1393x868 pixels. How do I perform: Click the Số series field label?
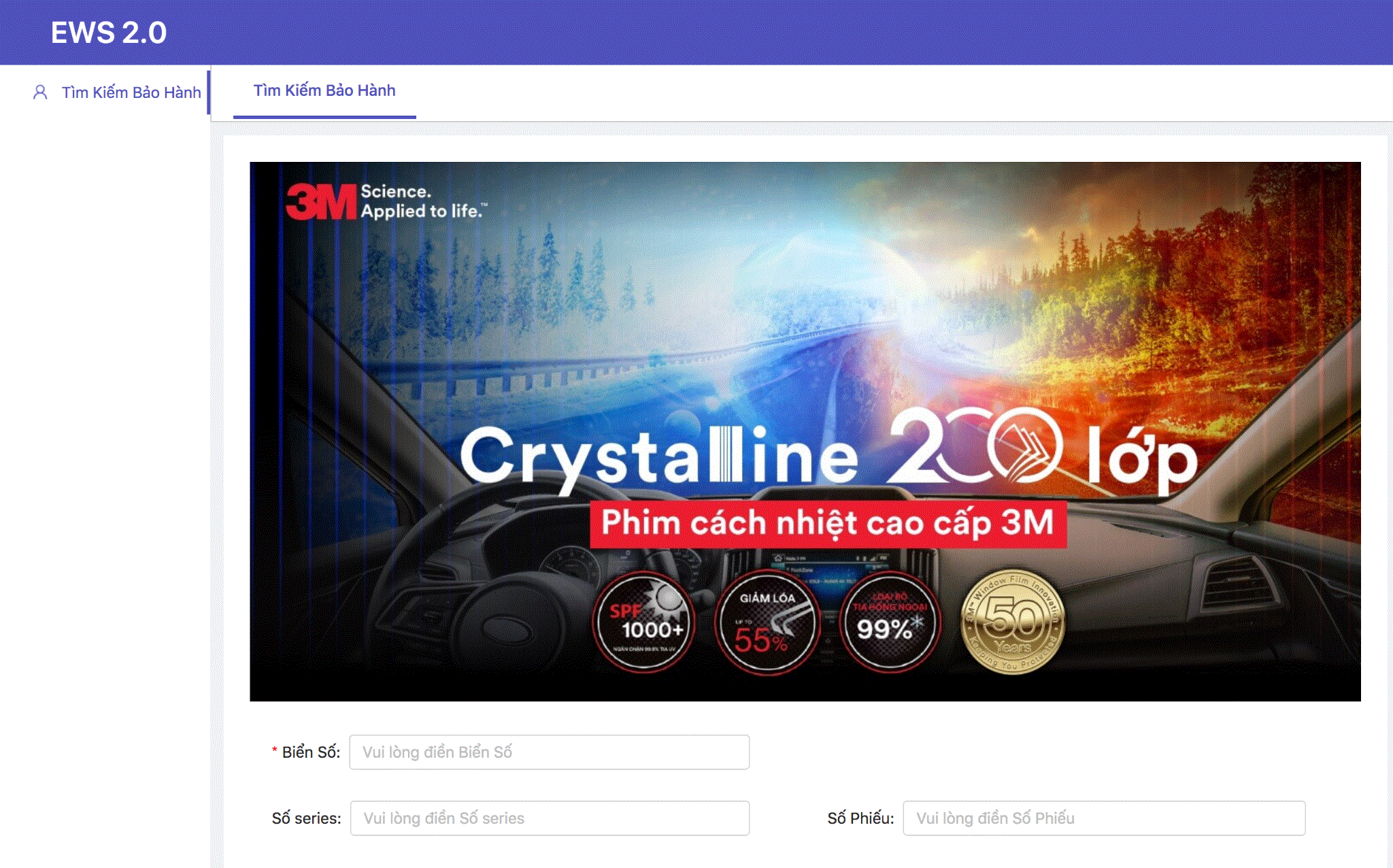pyautogui.click(x=306, y=818)
